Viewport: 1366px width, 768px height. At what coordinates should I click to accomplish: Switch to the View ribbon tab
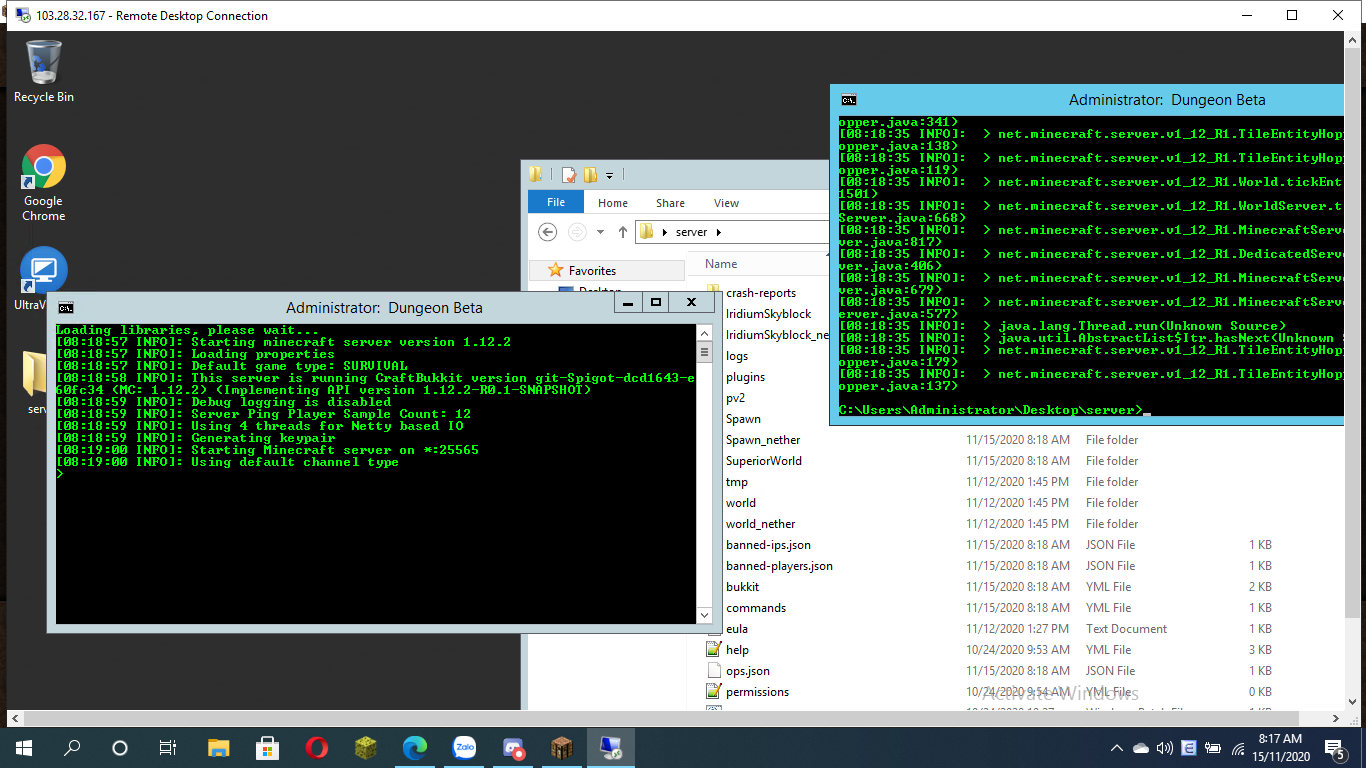coord(726,203)
